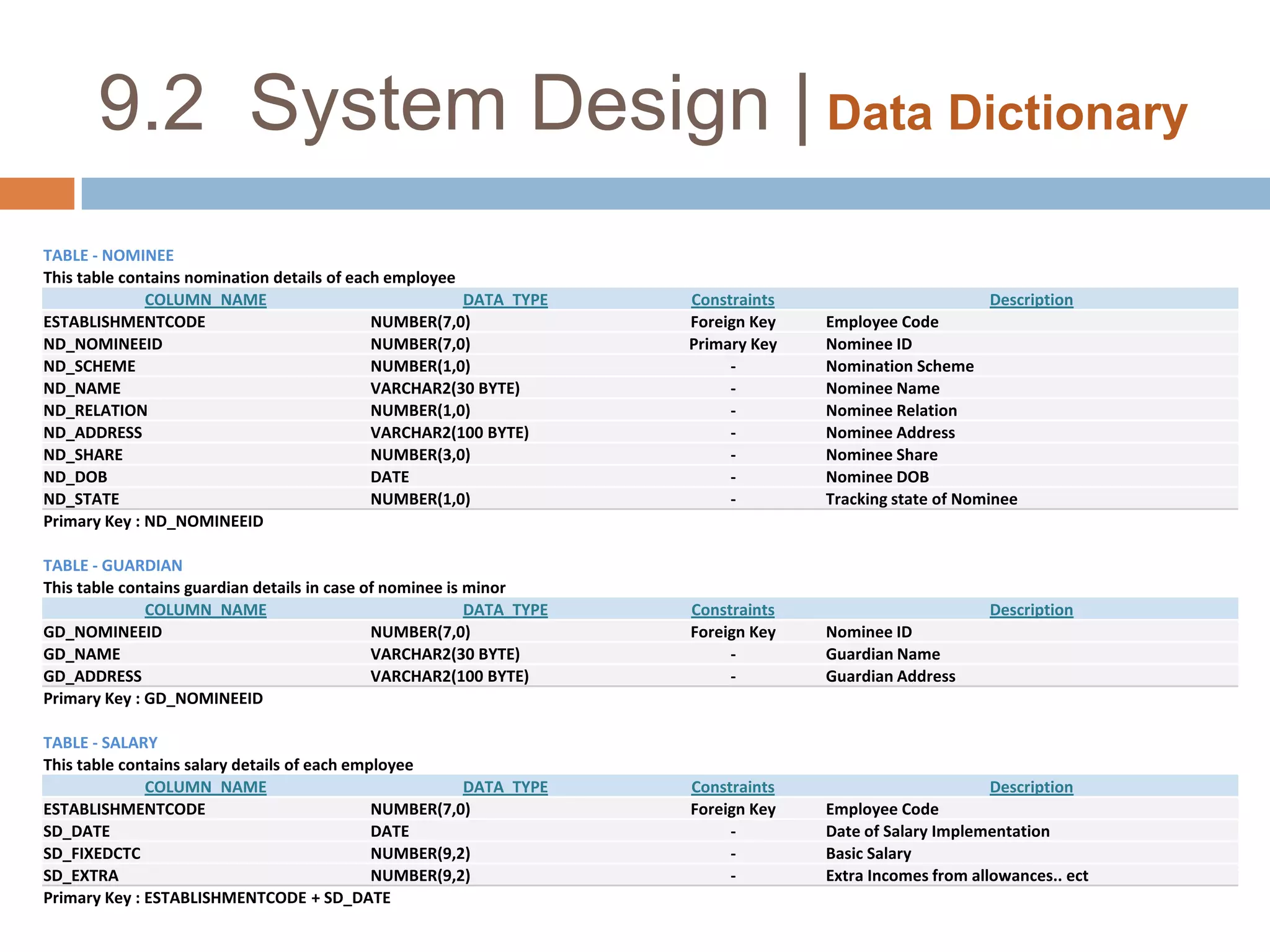Click 'Guardian Name' description cell
1270x952 pixels.
pyautogui.click(x=883, y=654)
